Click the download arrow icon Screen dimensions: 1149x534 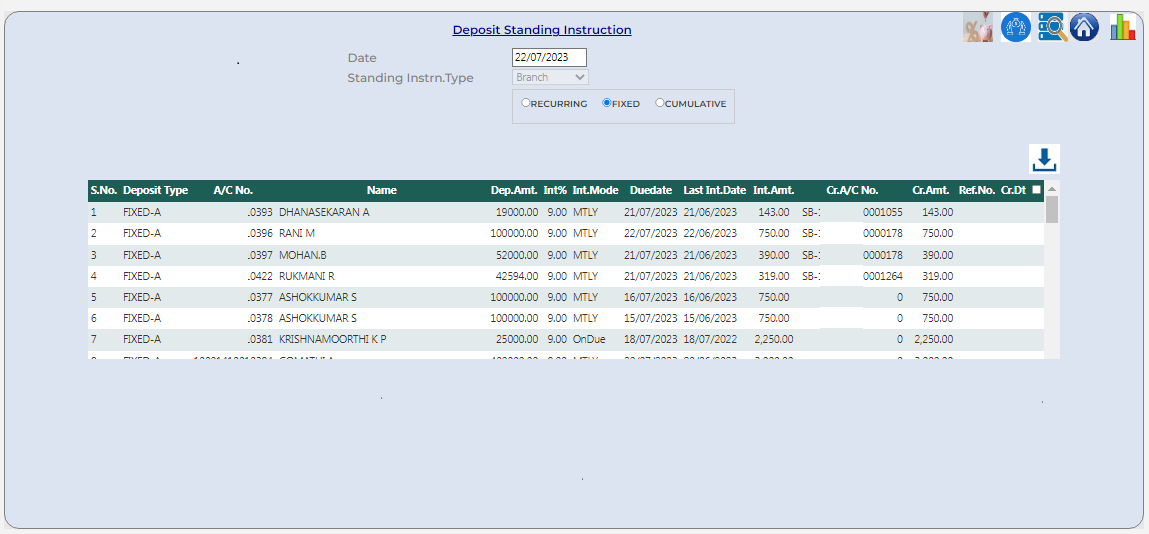click(1044, 159)
